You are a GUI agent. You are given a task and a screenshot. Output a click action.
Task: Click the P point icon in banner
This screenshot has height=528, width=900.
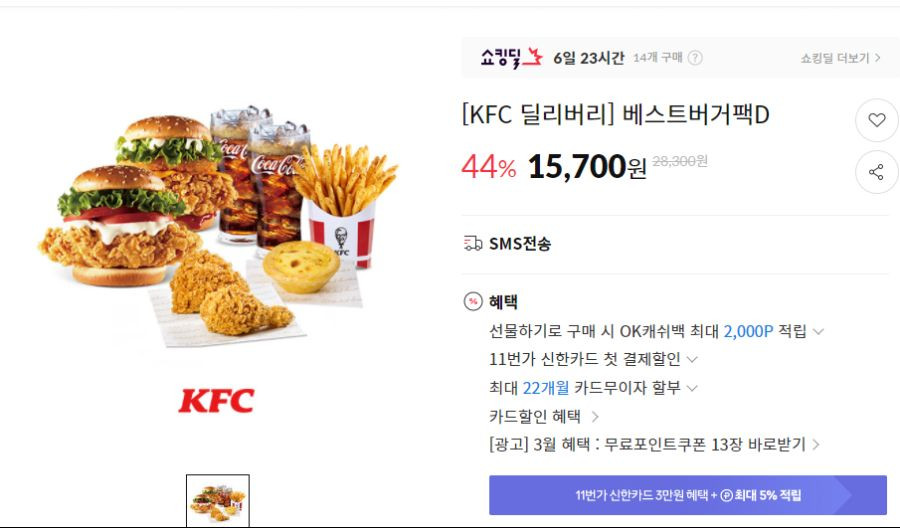pyautogui.click(x=726, y=495)
